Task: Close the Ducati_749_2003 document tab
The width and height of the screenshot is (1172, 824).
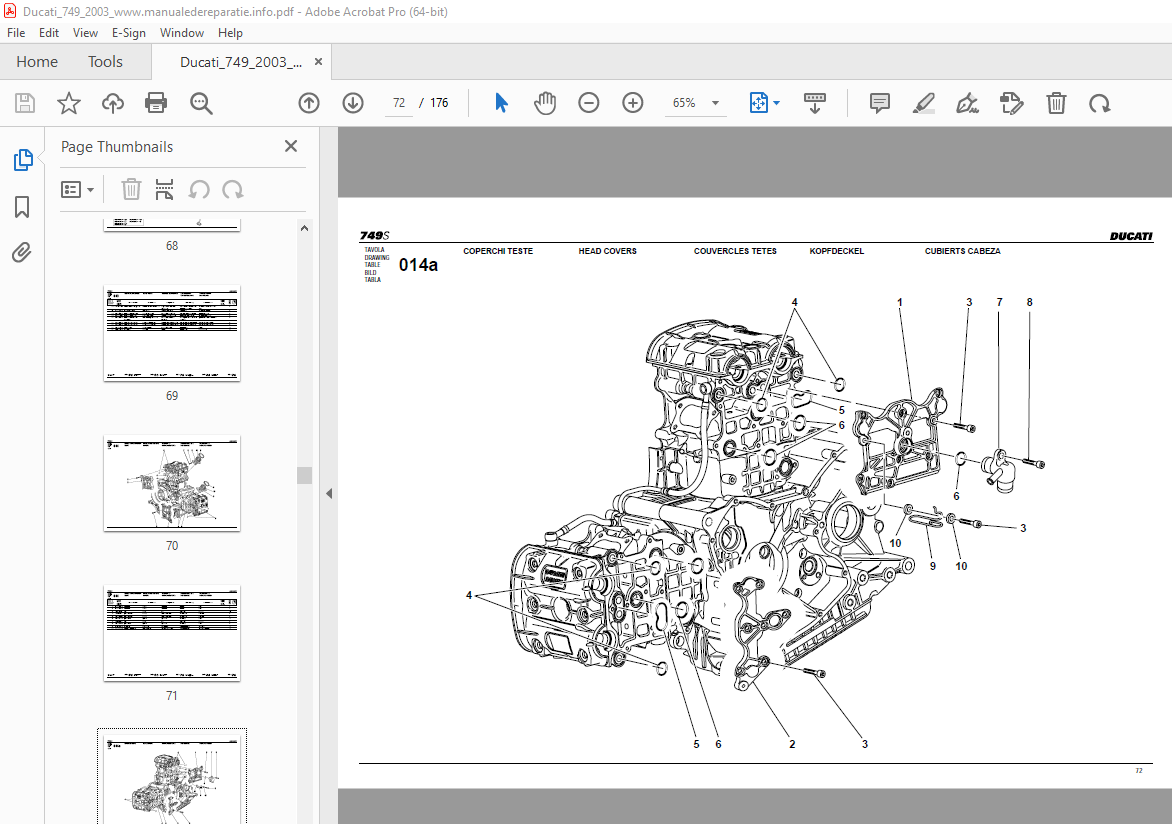Action: click(x=318, y=62)
